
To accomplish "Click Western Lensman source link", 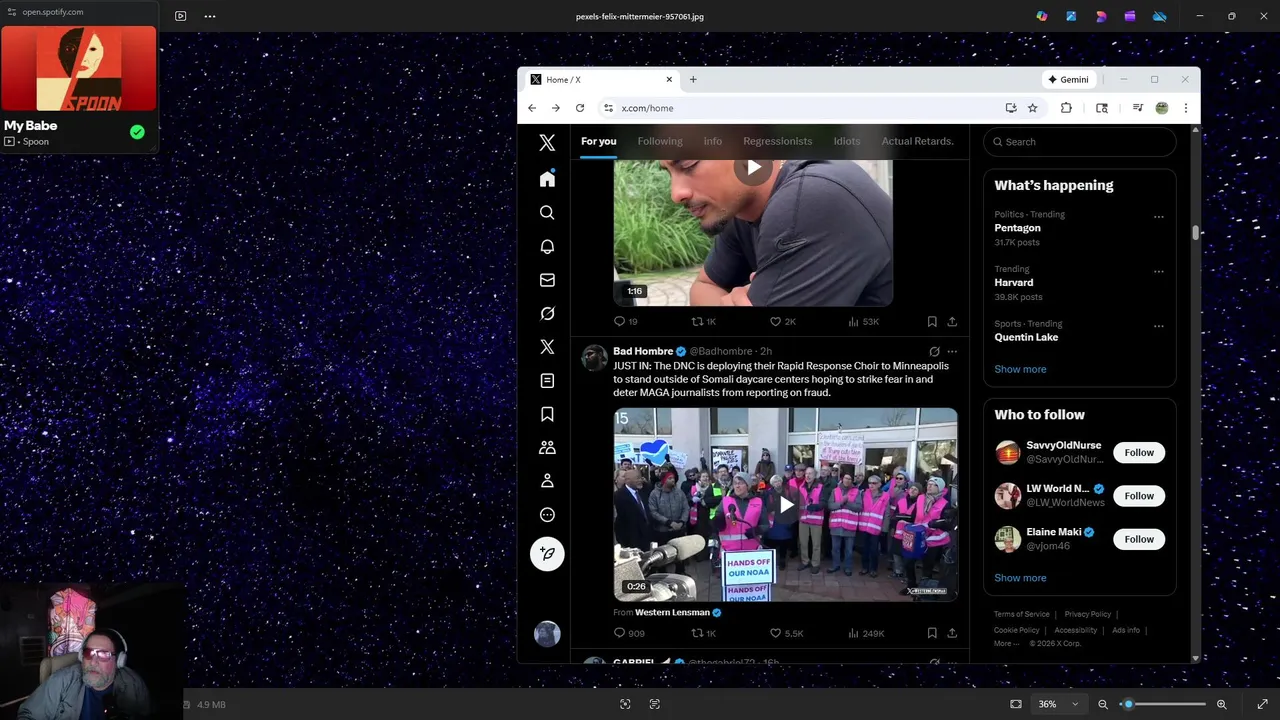I will click(672, 612).
